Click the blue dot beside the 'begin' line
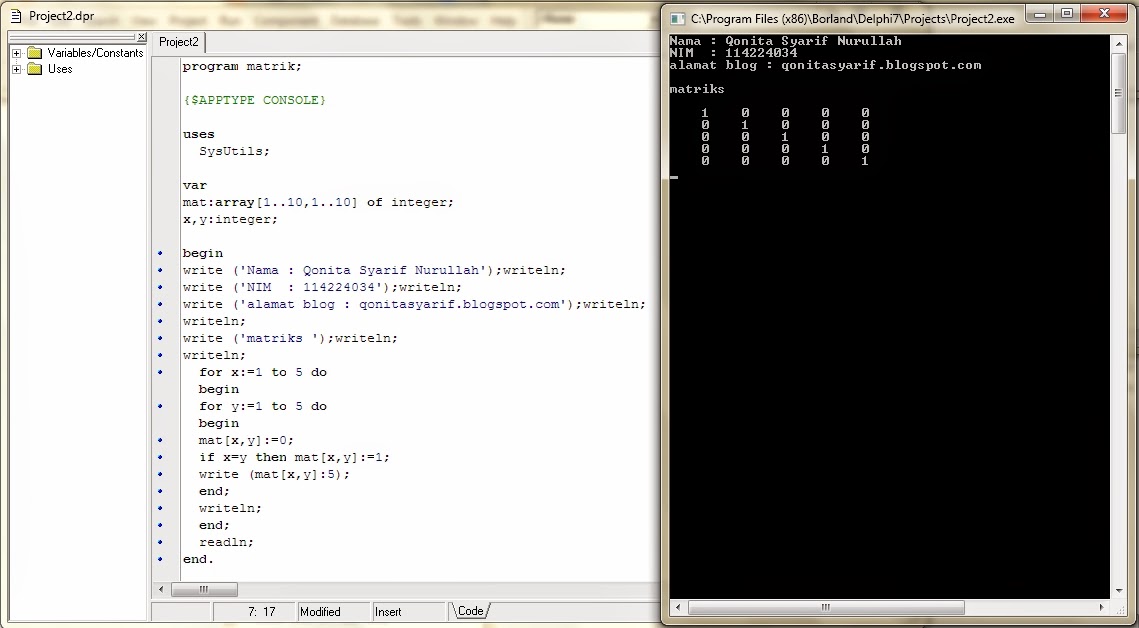The image size is (1139, 628). click(160, 253)
